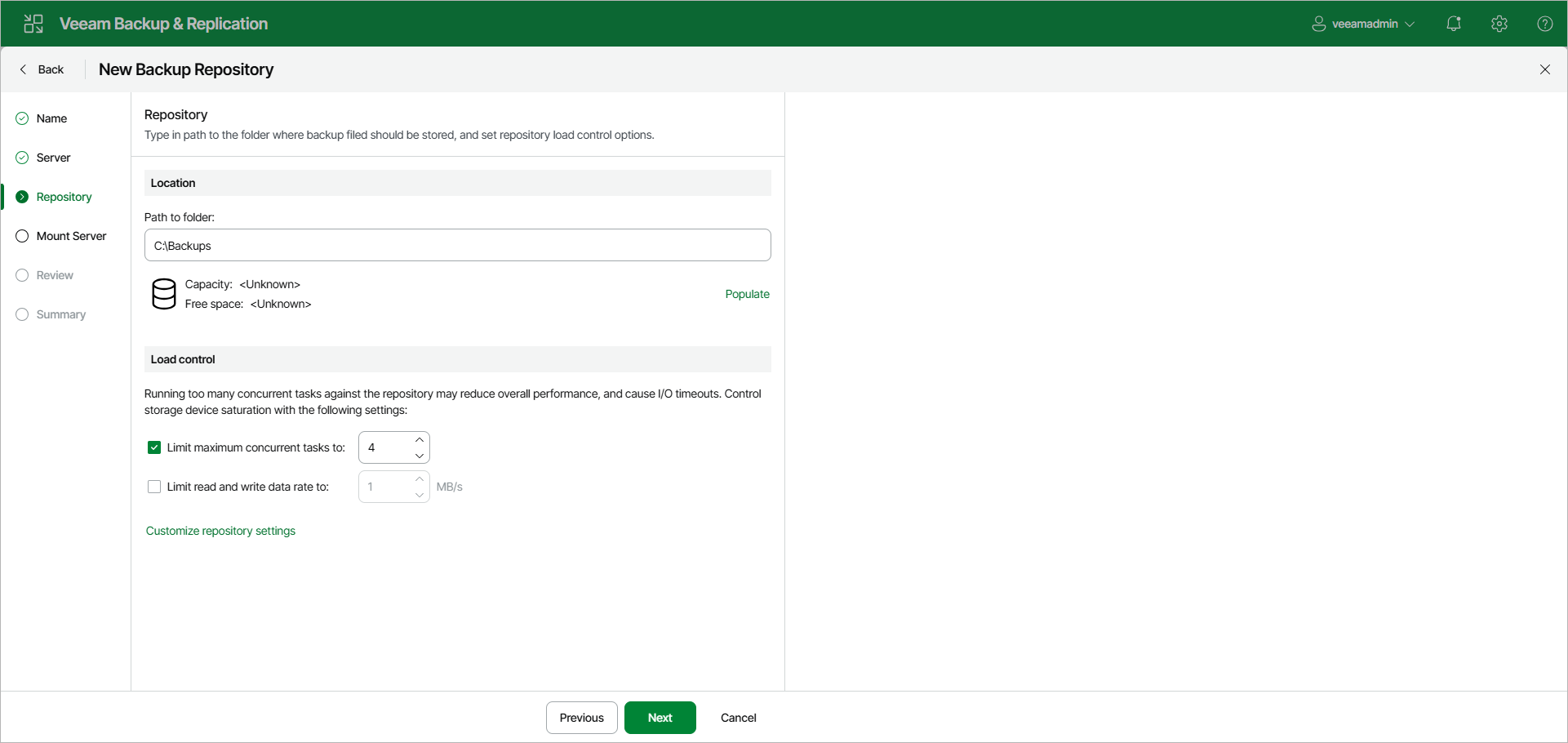Decrease the concurrent tasks value

point(420,456)
